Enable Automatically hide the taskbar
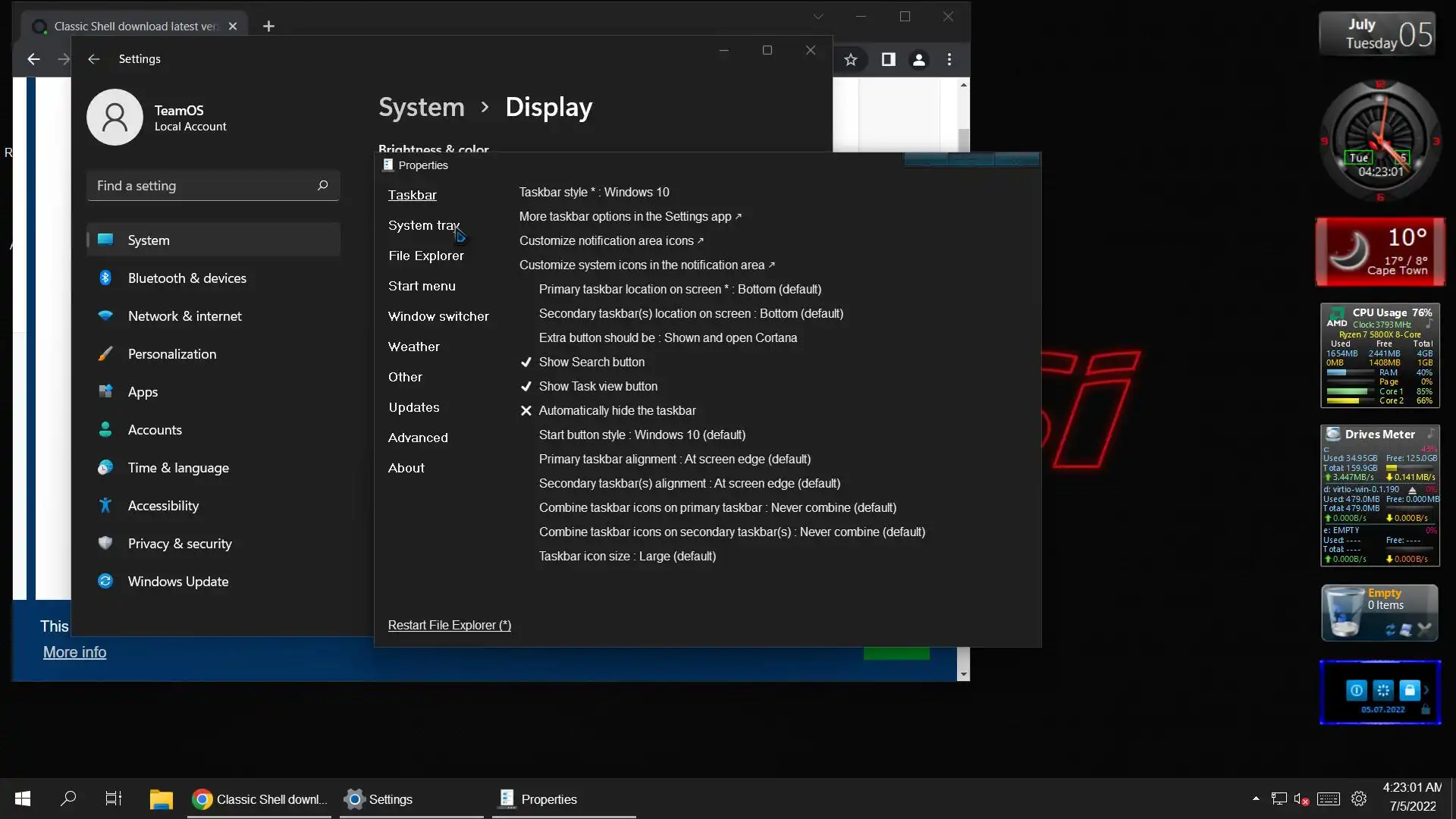 (617, 410)
